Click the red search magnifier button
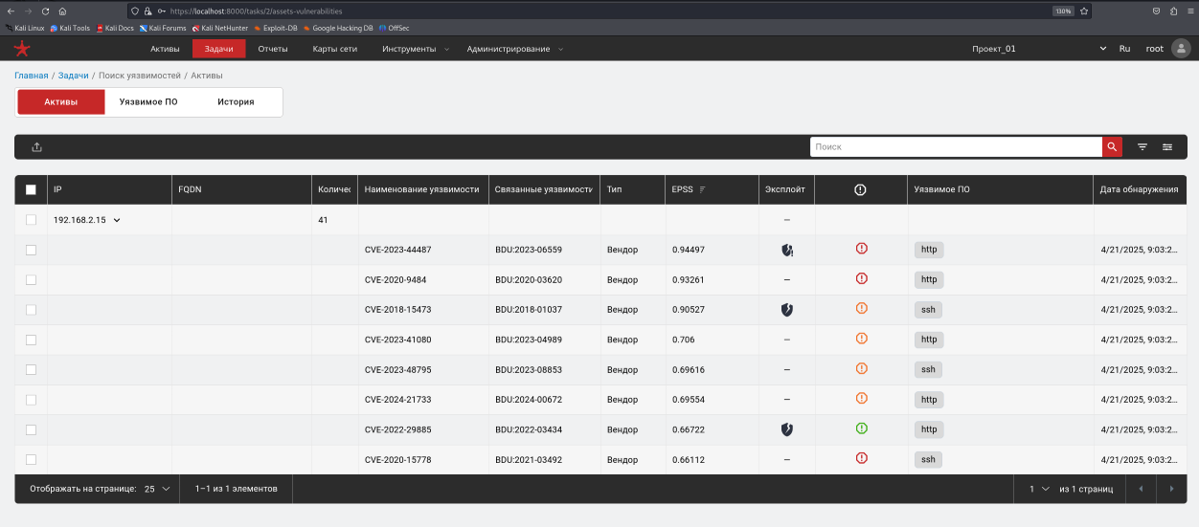Viewport: 1199px width, 527px height. click(1112, 147)
